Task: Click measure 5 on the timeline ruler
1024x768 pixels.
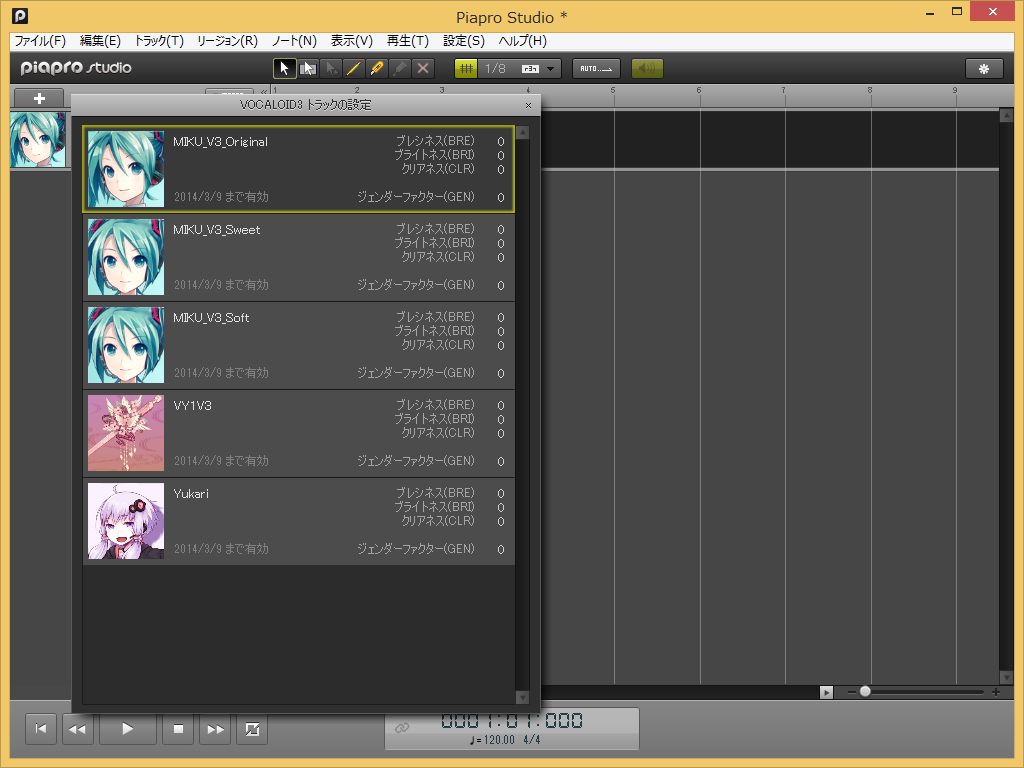Action: [x=613, y=90]
